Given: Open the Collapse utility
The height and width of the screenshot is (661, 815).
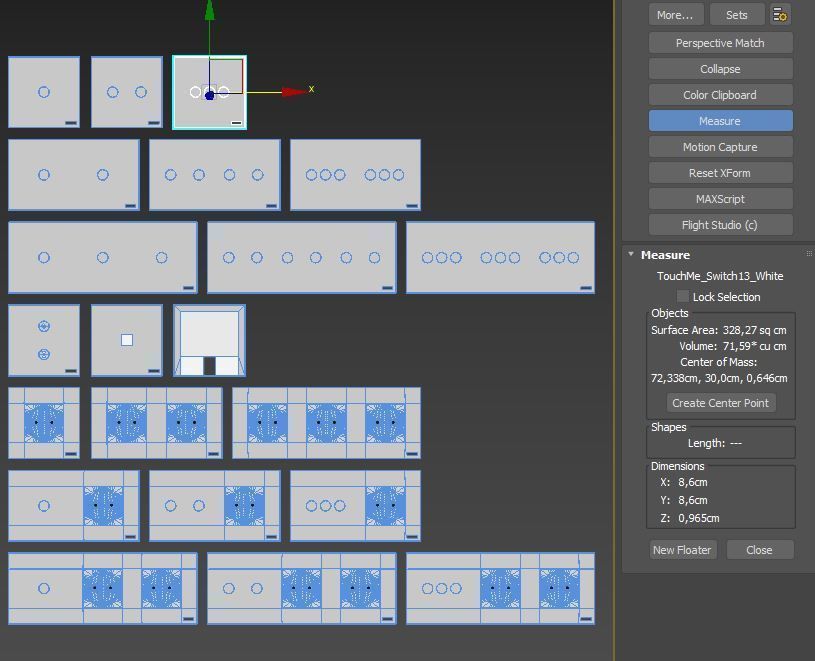Looking at the screenshot, I should [720, 69].
